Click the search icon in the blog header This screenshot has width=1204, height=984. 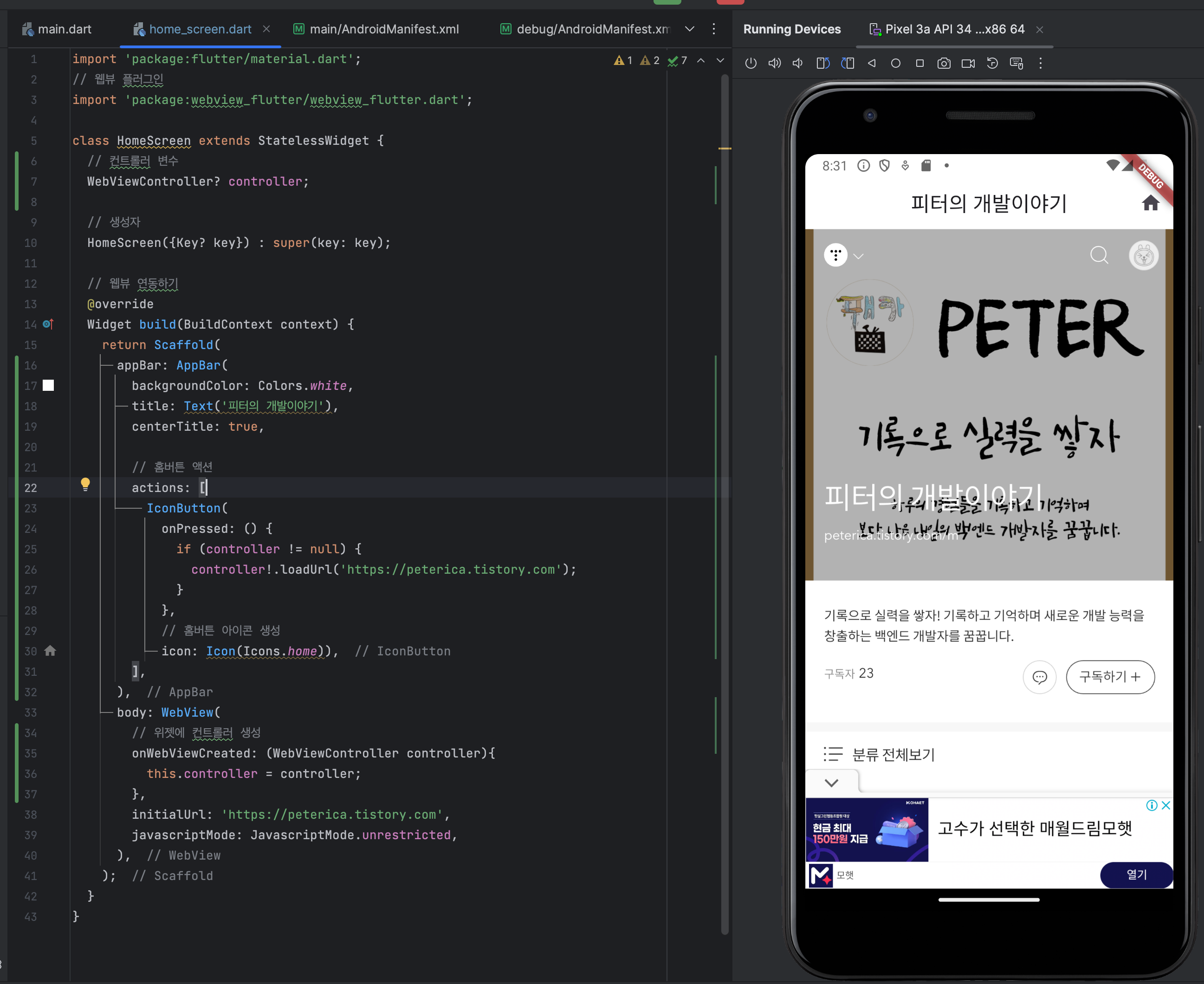point(1099,255)
